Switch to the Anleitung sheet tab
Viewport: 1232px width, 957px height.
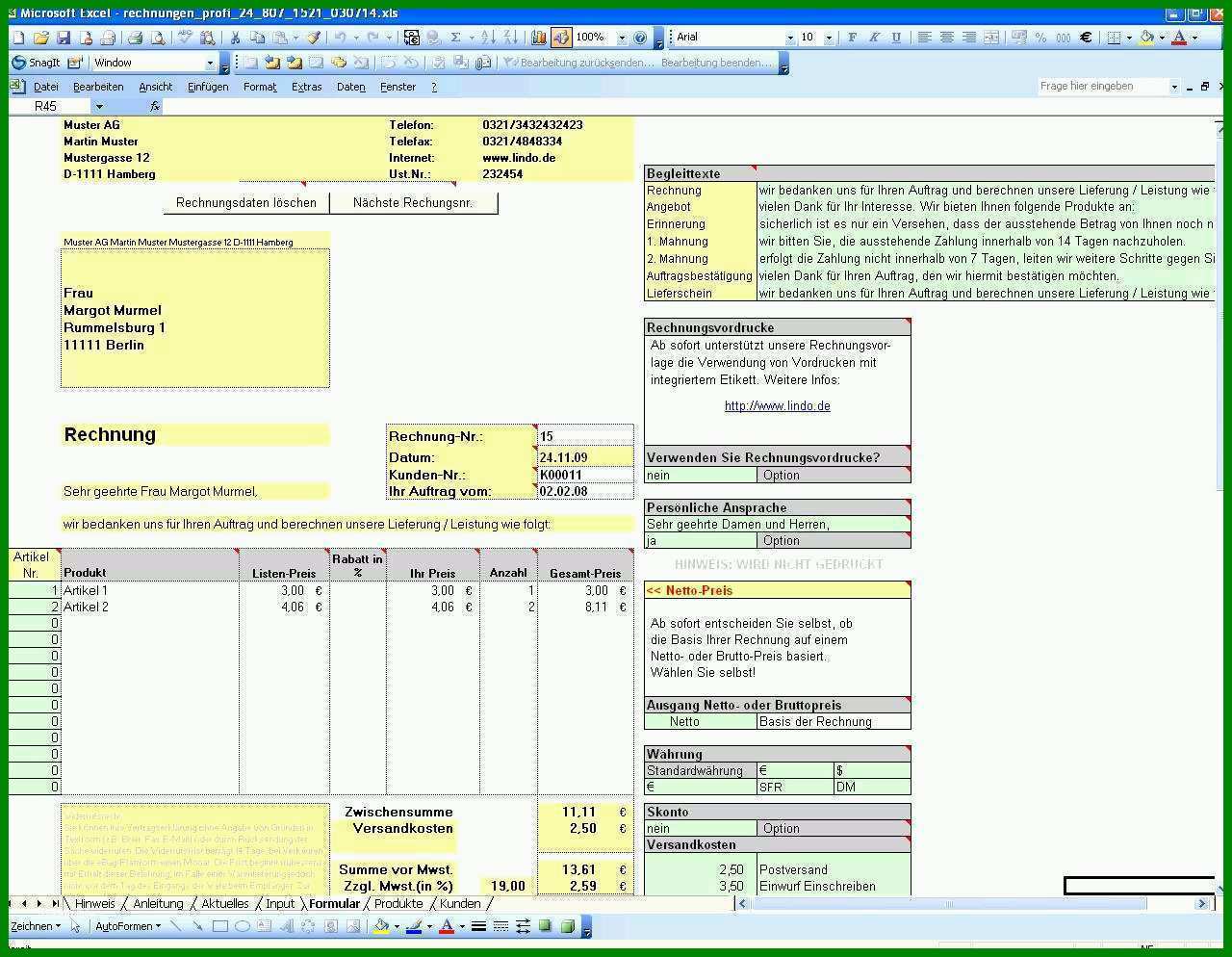(158, 904)
